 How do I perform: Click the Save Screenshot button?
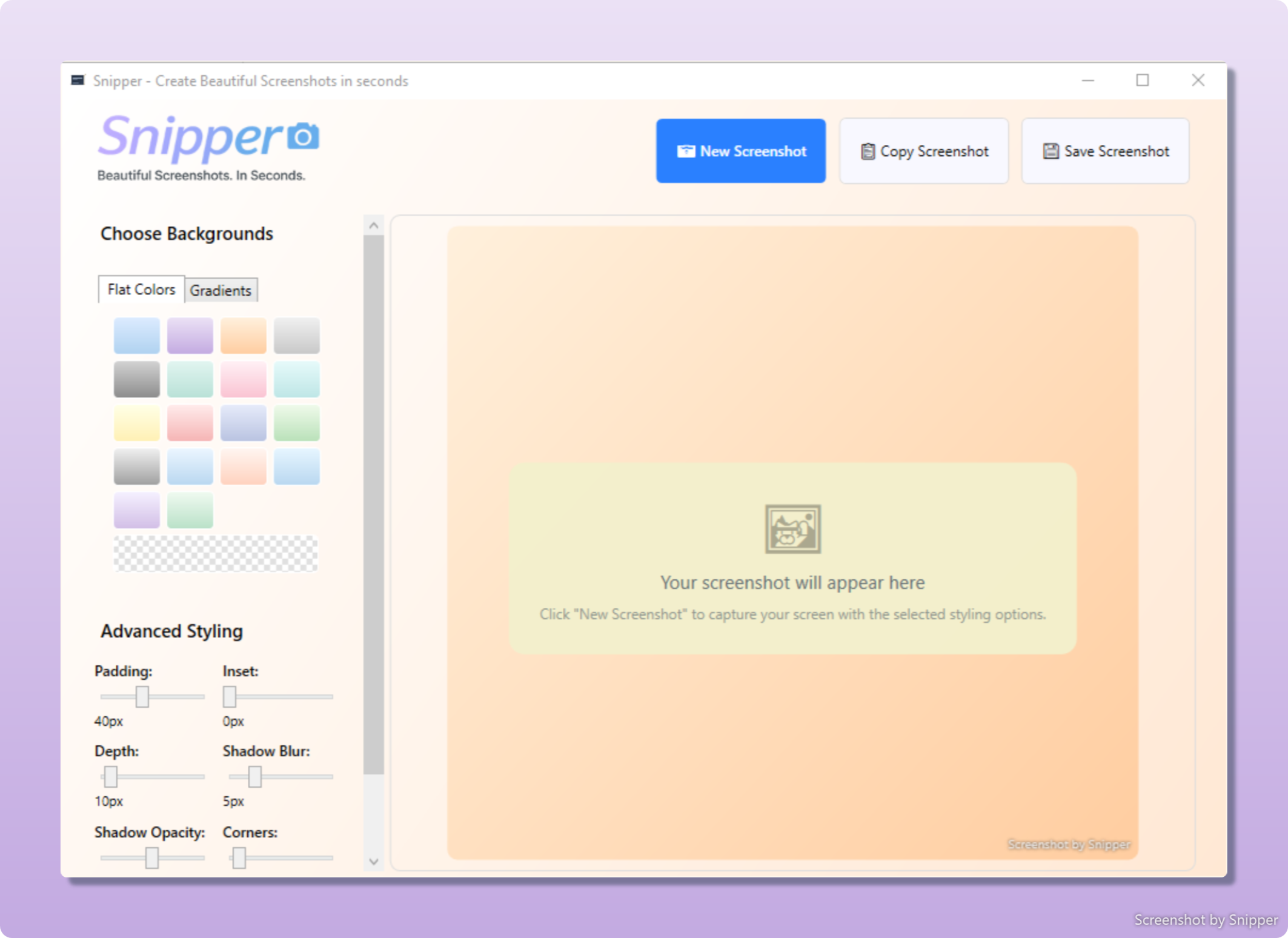coord(1105,151)
